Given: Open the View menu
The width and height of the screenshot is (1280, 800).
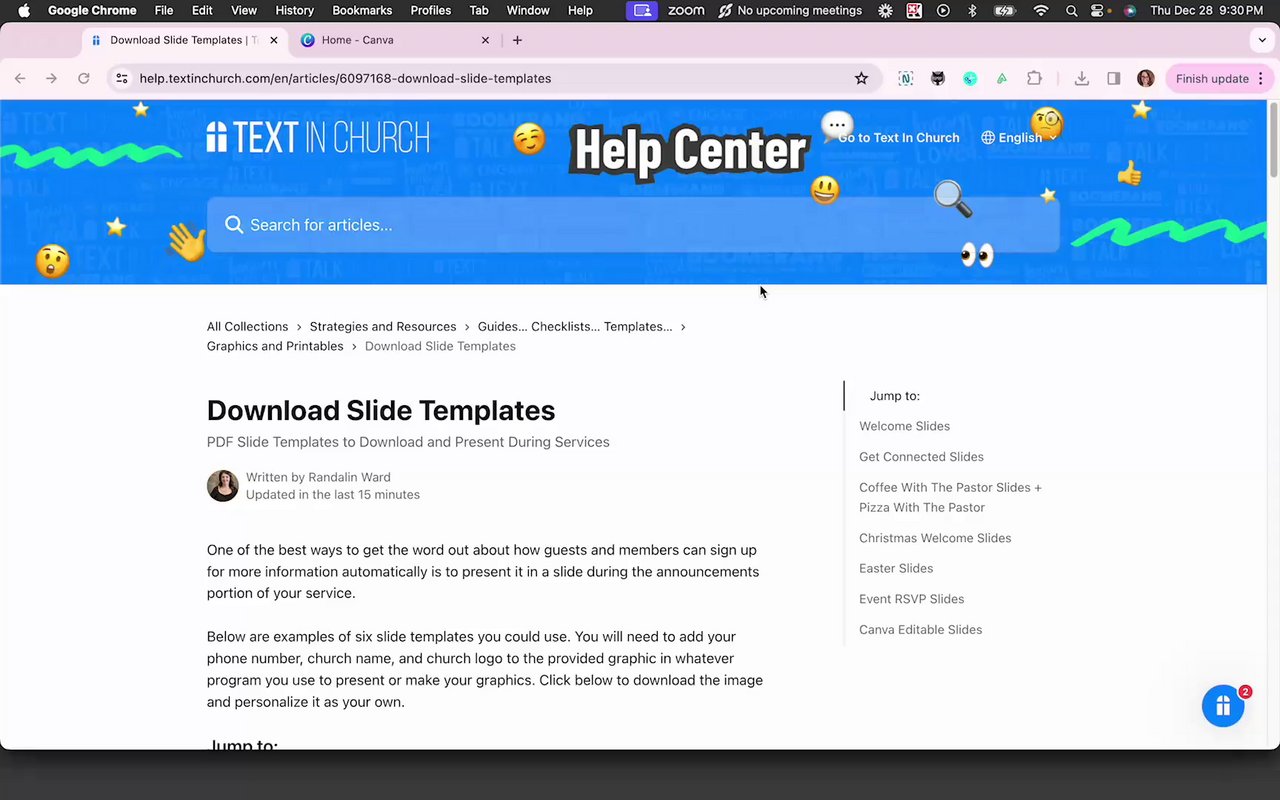Looking at the screenshot, I should (244, 10).
